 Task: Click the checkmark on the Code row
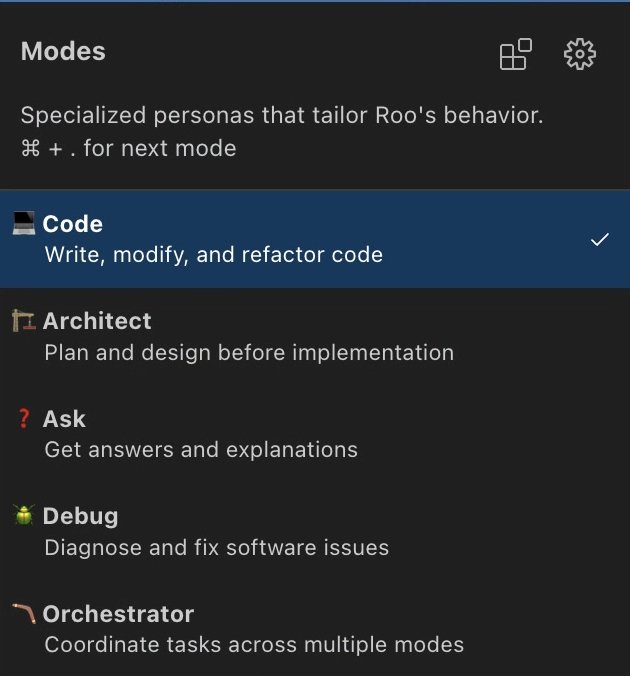click(x=599, y=240)
